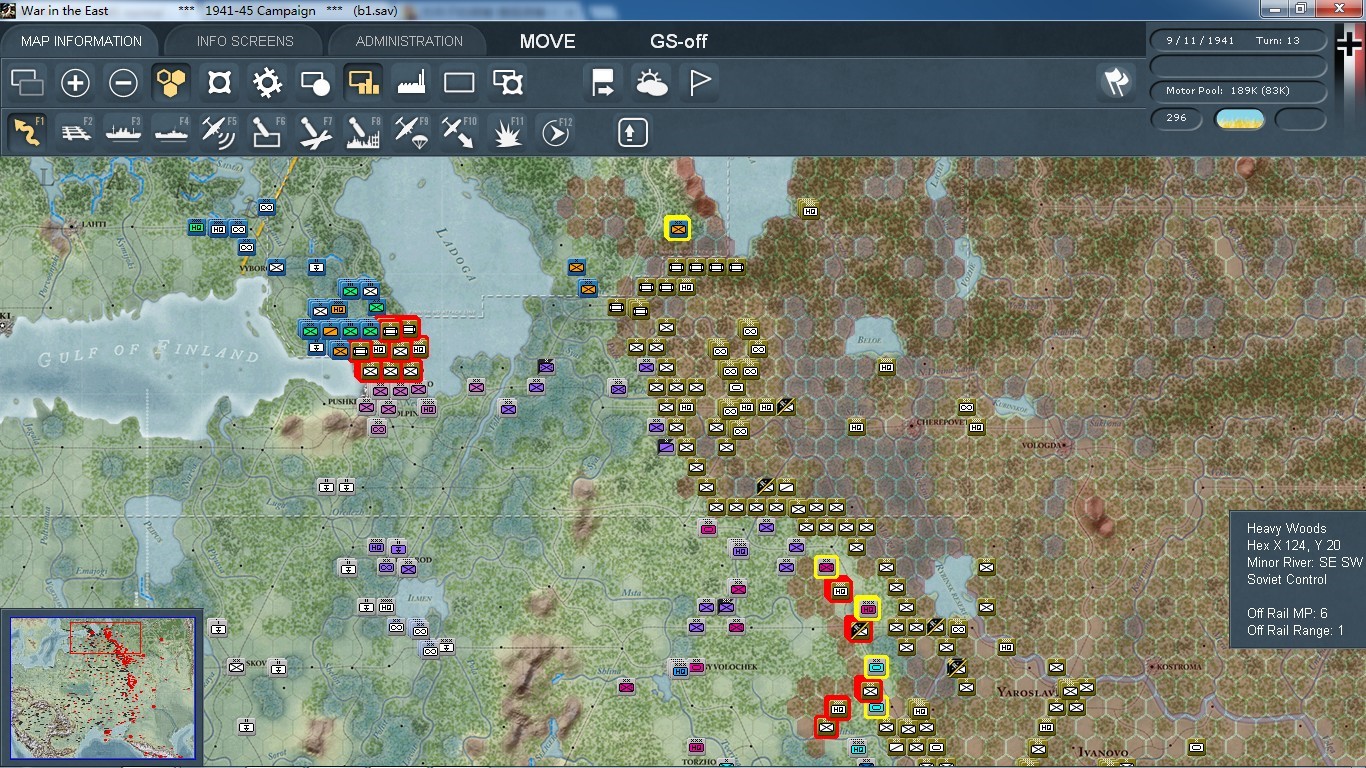Click the plain rectangle toolbar icon
Image resolution: width=1366 pixels, height=768 pixels.
point(459,83)
